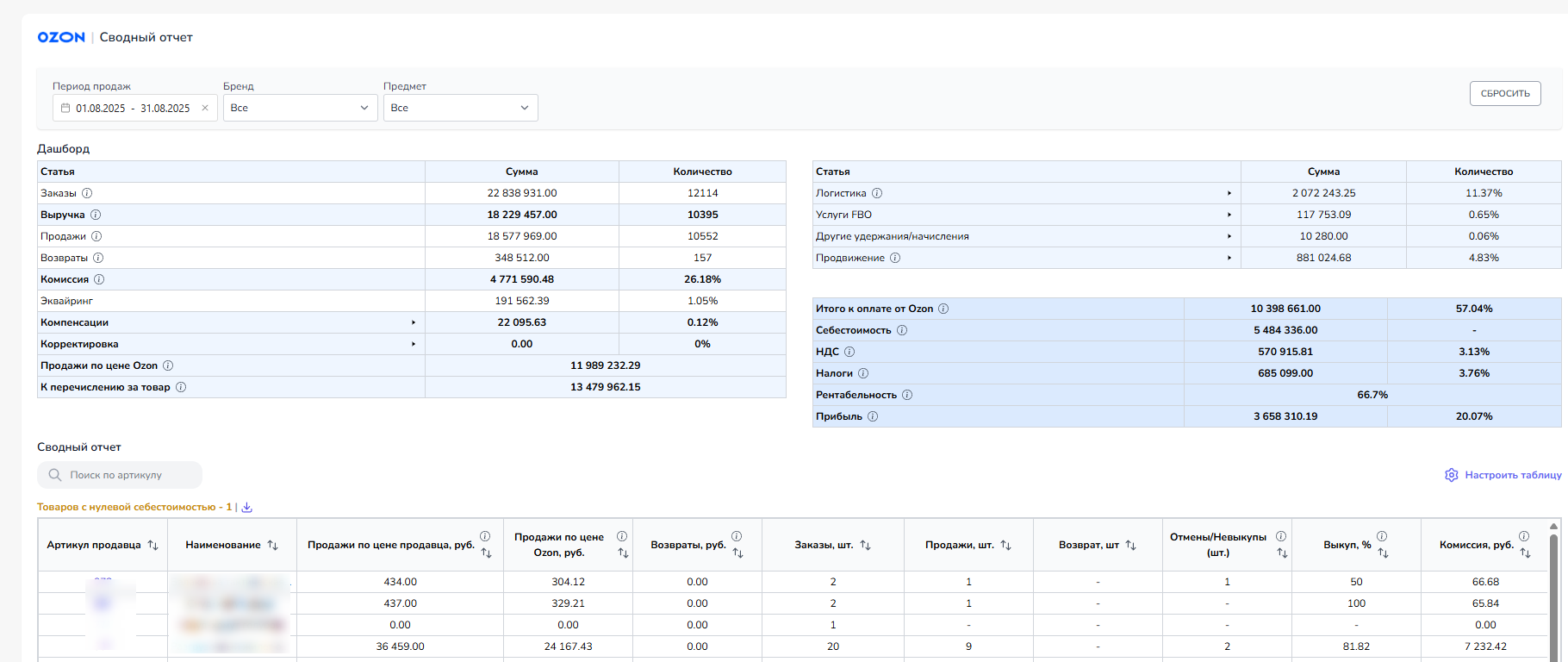Click the table vertical scrollbar
The height and width of the screenshot is (662, 1568).
click(x=1554, y=595)
